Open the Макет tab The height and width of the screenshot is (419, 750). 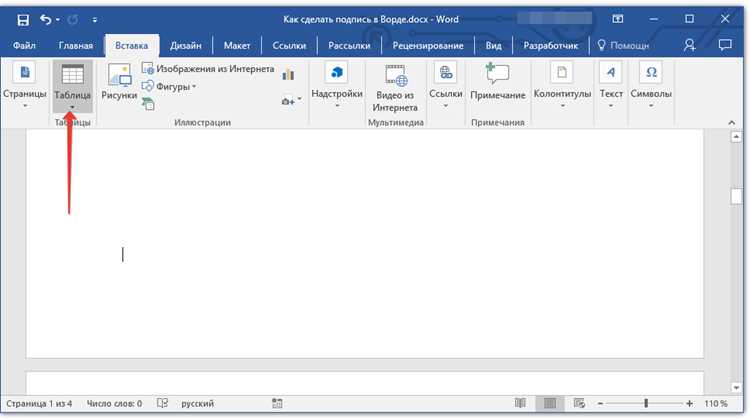coord(237,45)
